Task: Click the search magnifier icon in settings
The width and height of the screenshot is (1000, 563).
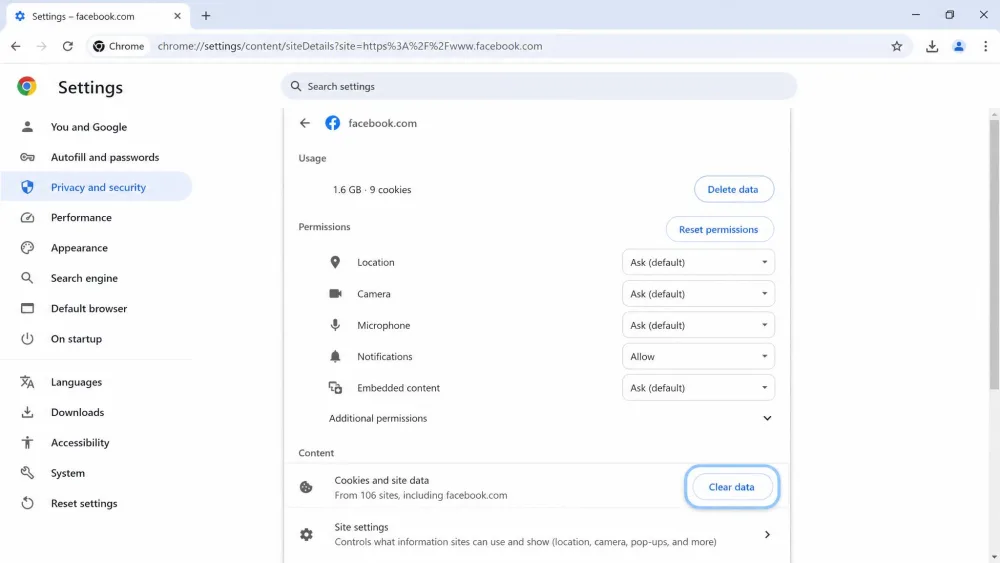Action: pyautogui.click(x=295, y=86)
